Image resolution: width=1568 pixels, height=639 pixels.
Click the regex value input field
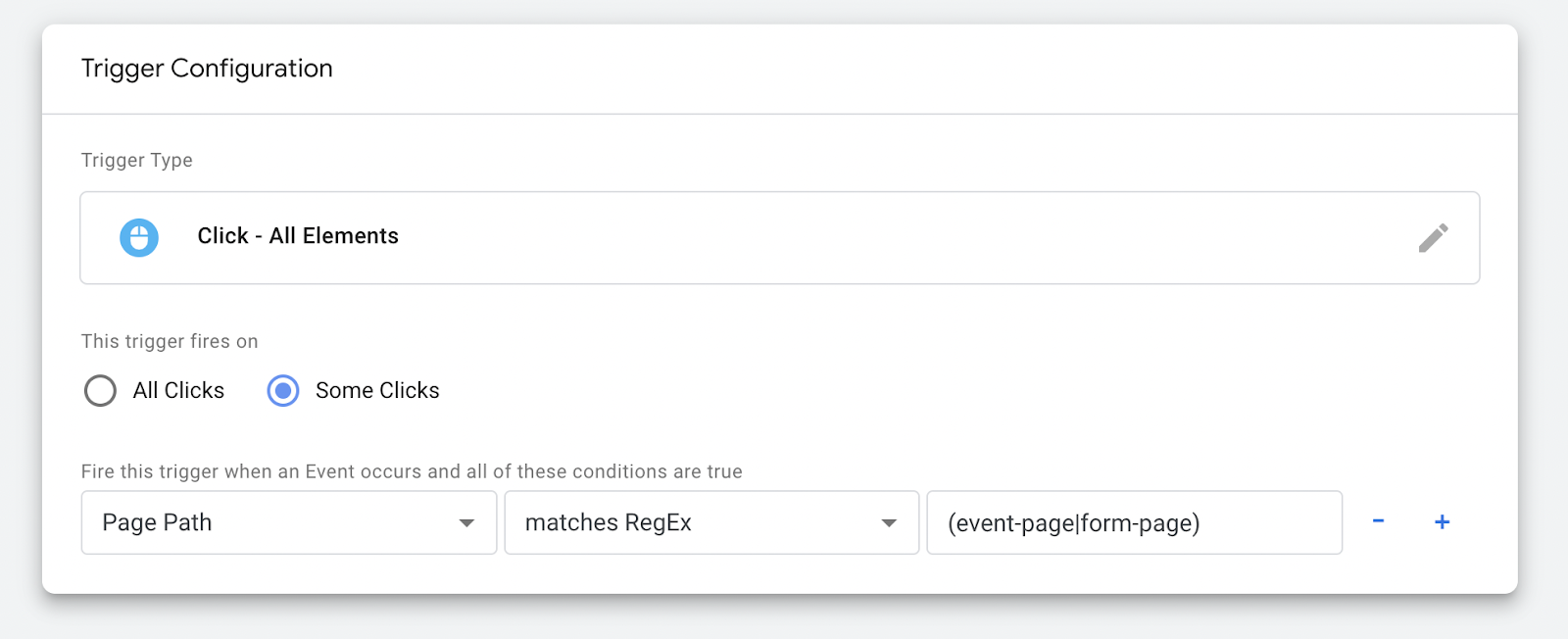1134,522
